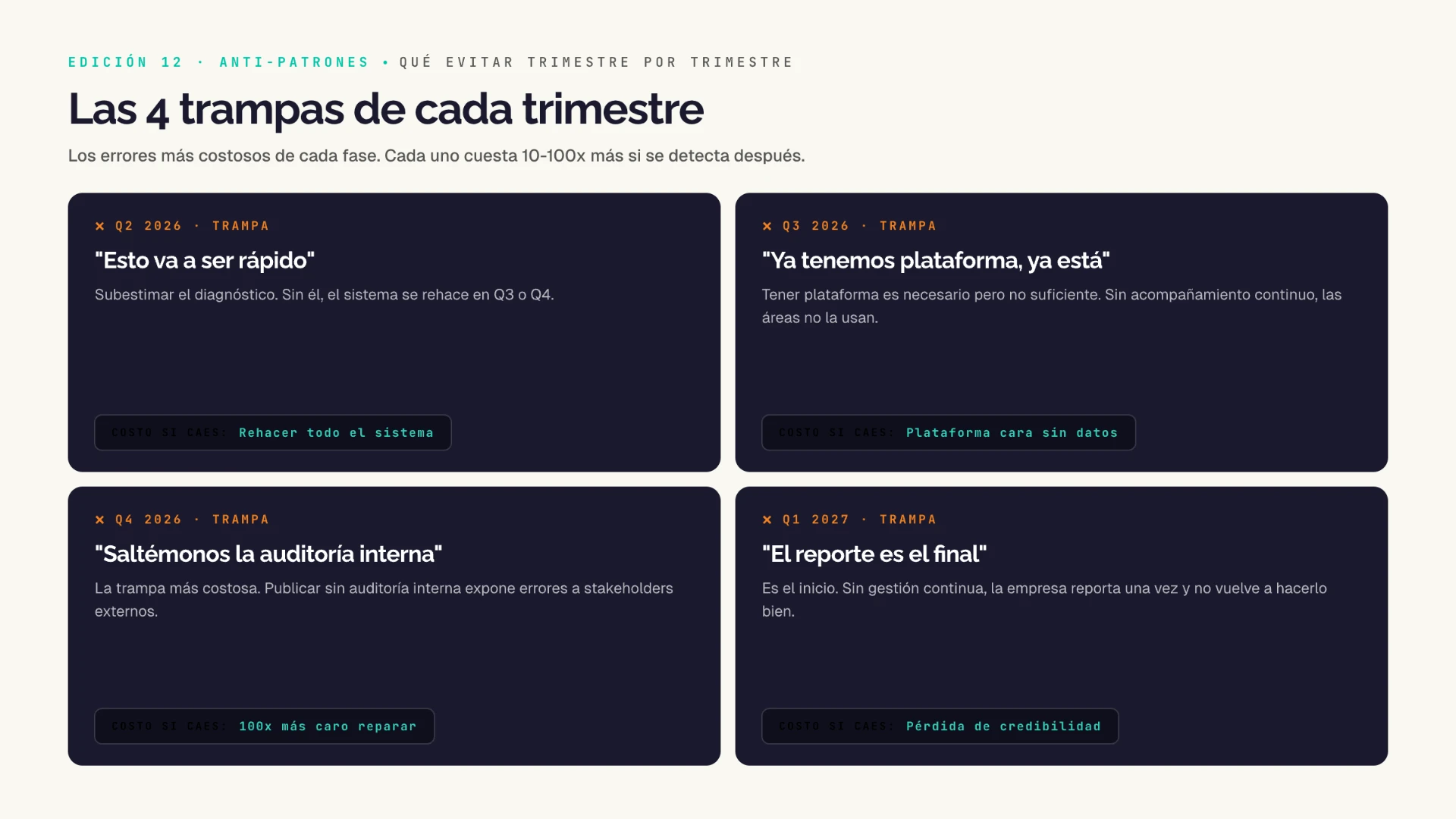Click the 'Q3 2026 · TRAMPA' label
The image size is (1456, 819).
click(x=859, y=226)
